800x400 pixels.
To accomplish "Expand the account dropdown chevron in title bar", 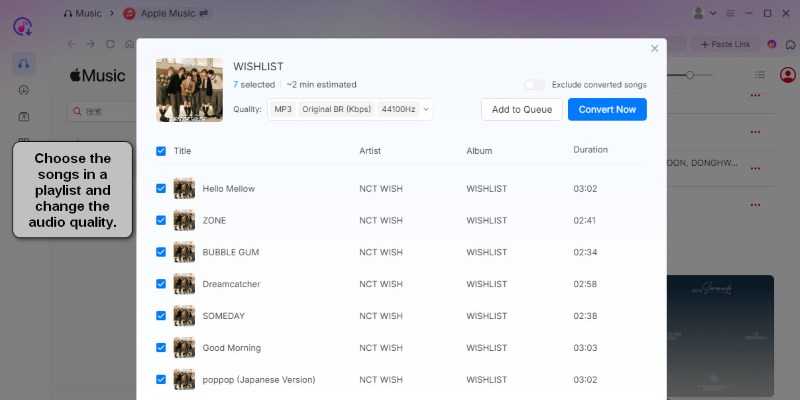I will [x=713, y=13].
